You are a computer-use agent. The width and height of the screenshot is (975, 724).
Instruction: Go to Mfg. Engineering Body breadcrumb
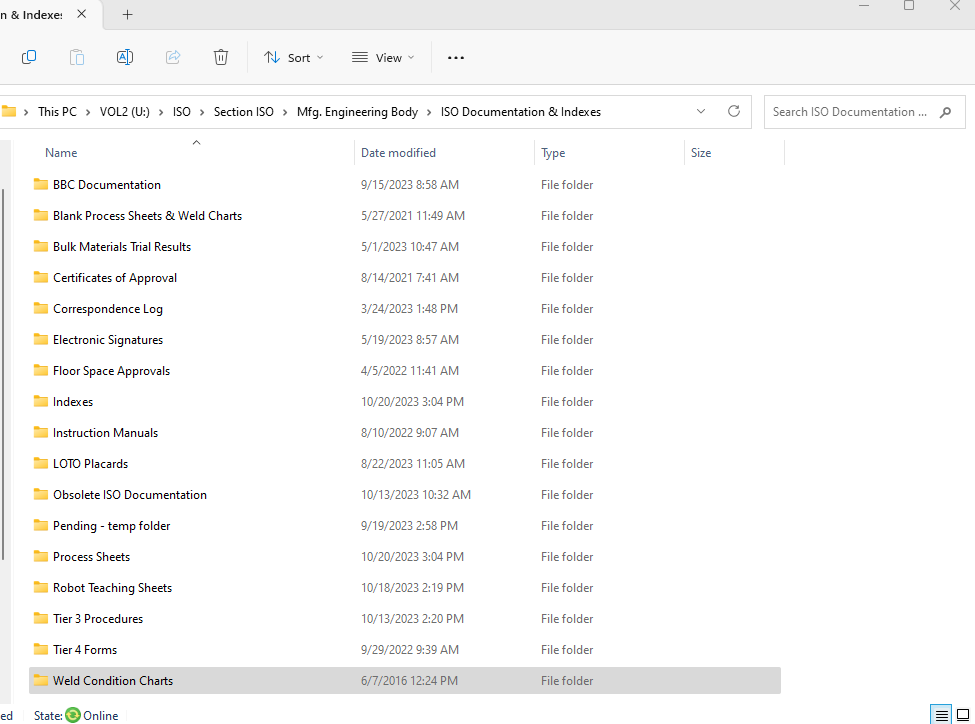coord(357,112)
